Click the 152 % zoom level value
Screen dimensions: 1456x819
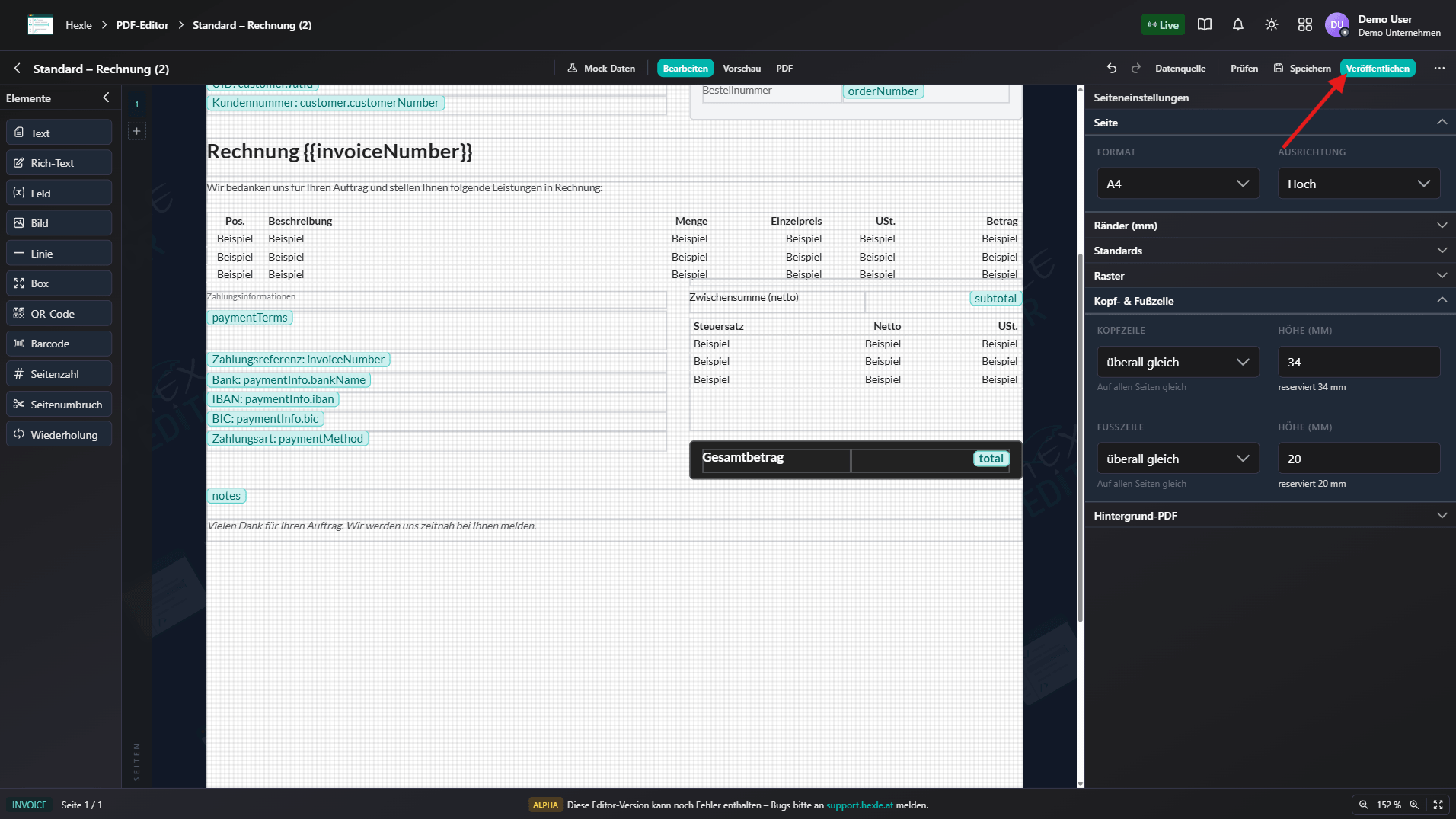coord(1389,805)
